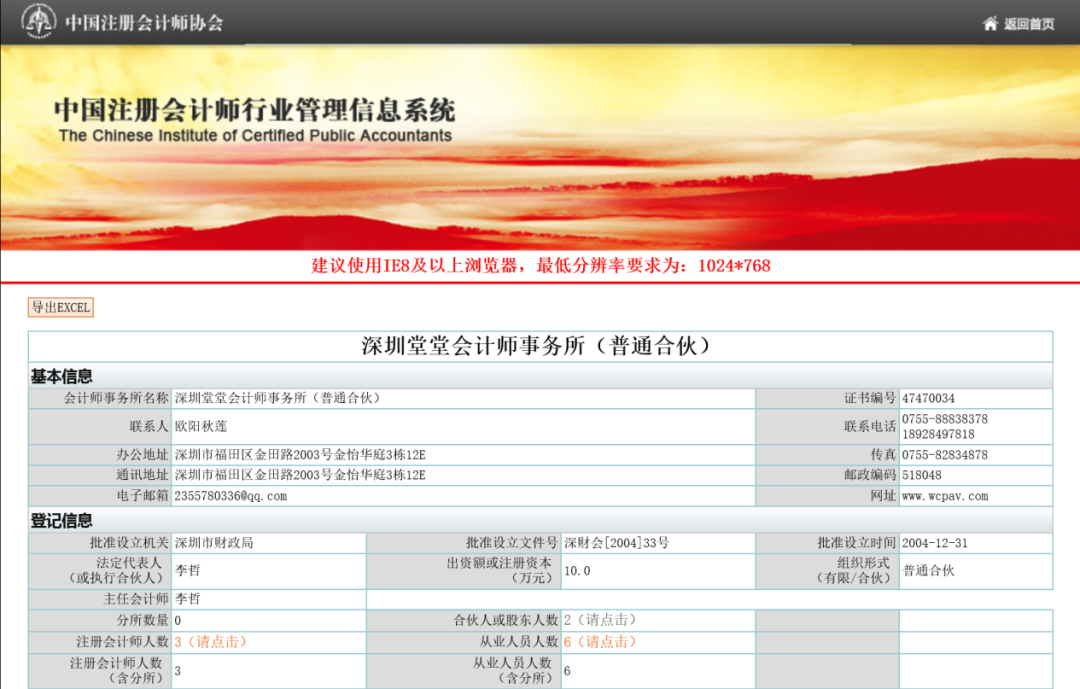Click mobile number 18928497818
The width and height of the screenshot is (1080, 689).
[x=938, y=434]
